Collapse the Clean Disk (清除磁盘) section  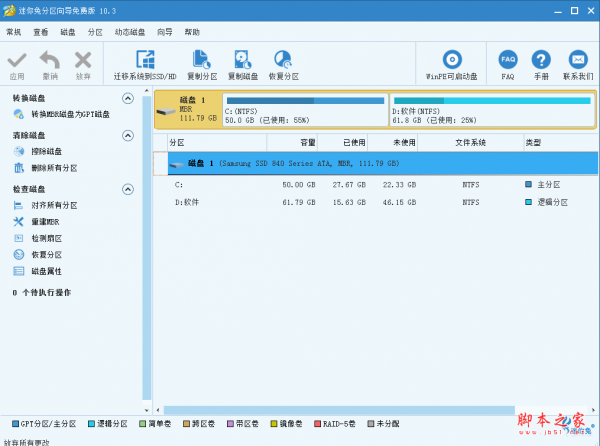pyautogui.click(x=128, y=135)
